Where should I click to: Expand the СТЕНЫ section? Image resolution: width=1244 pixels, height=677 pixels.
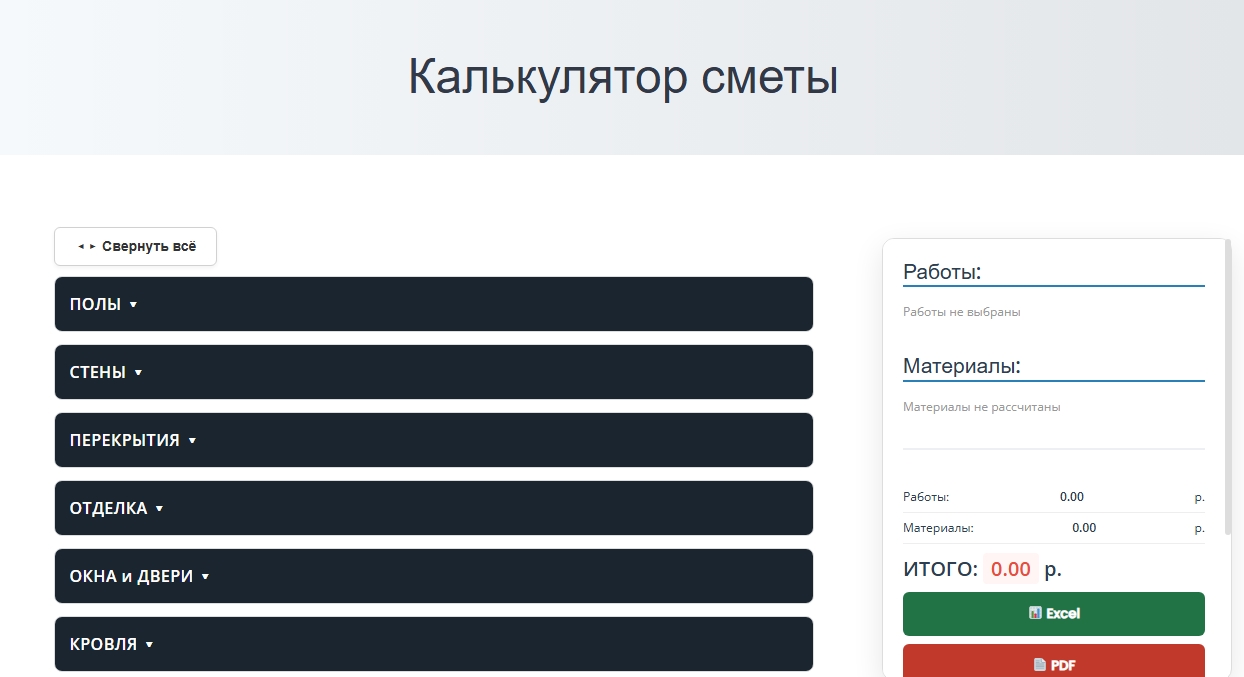point(433,372)
